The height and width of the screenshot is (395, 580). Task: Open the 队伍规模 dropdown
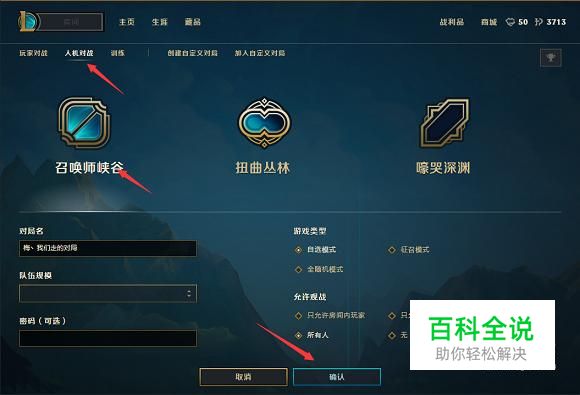point(108,294)
